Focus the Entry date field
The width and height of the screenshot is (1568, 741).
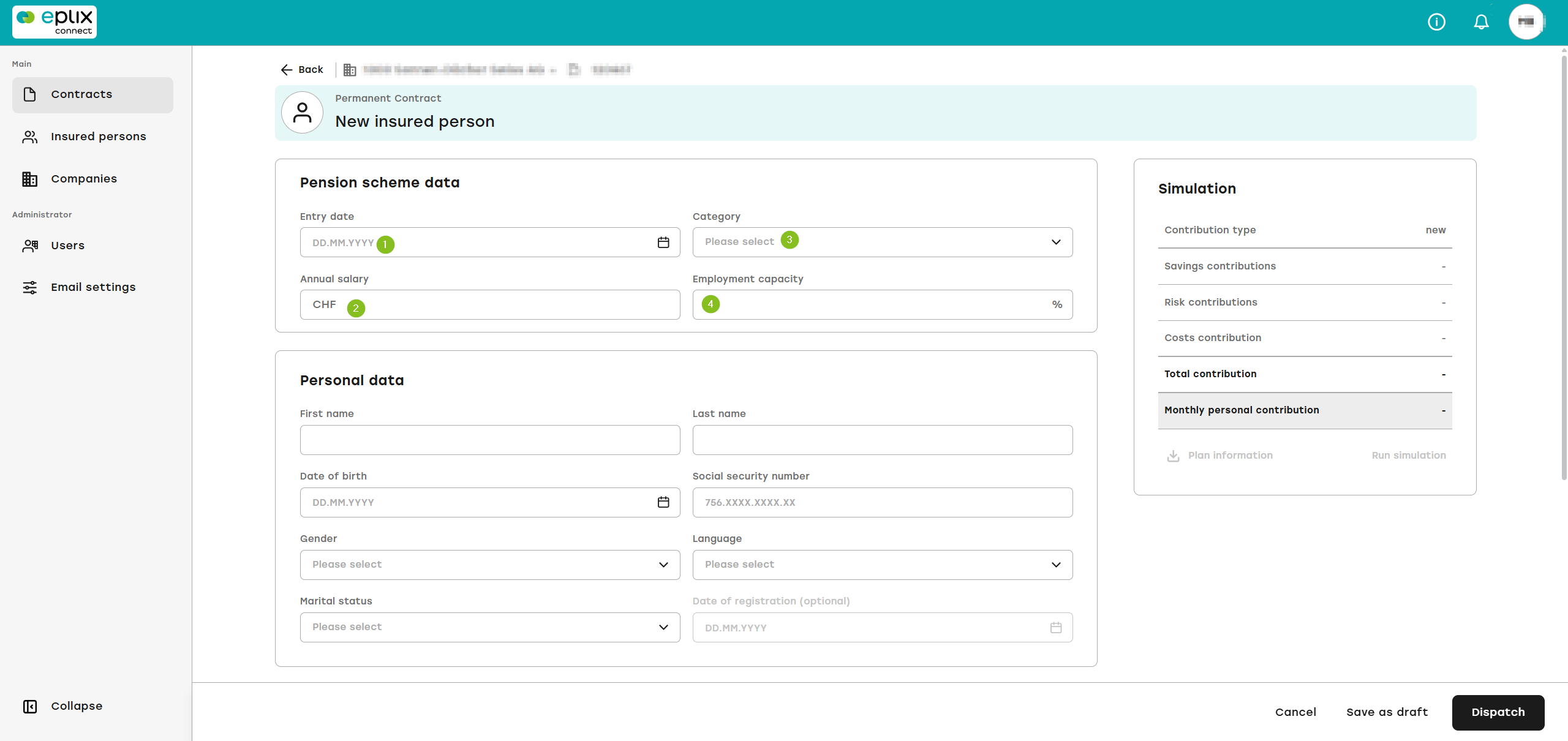tap(490, 242)
